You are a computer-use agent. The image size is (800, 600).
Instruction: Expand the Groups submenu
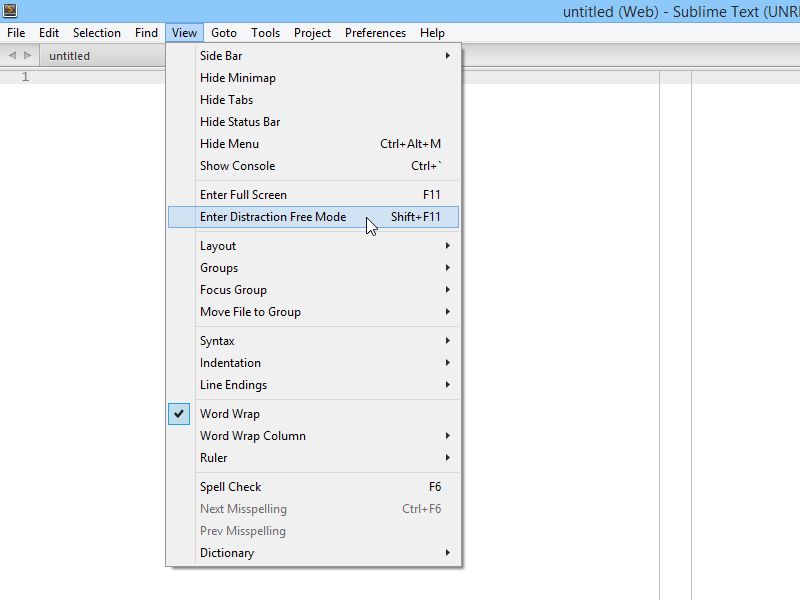pyautogui.click(x=313, y=268)
